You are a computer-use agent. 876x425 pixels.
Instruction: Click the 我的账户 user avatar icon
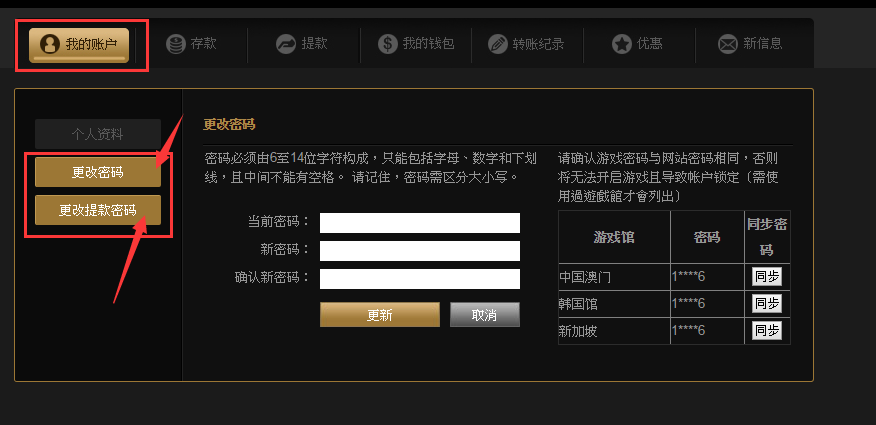[50, 45]
